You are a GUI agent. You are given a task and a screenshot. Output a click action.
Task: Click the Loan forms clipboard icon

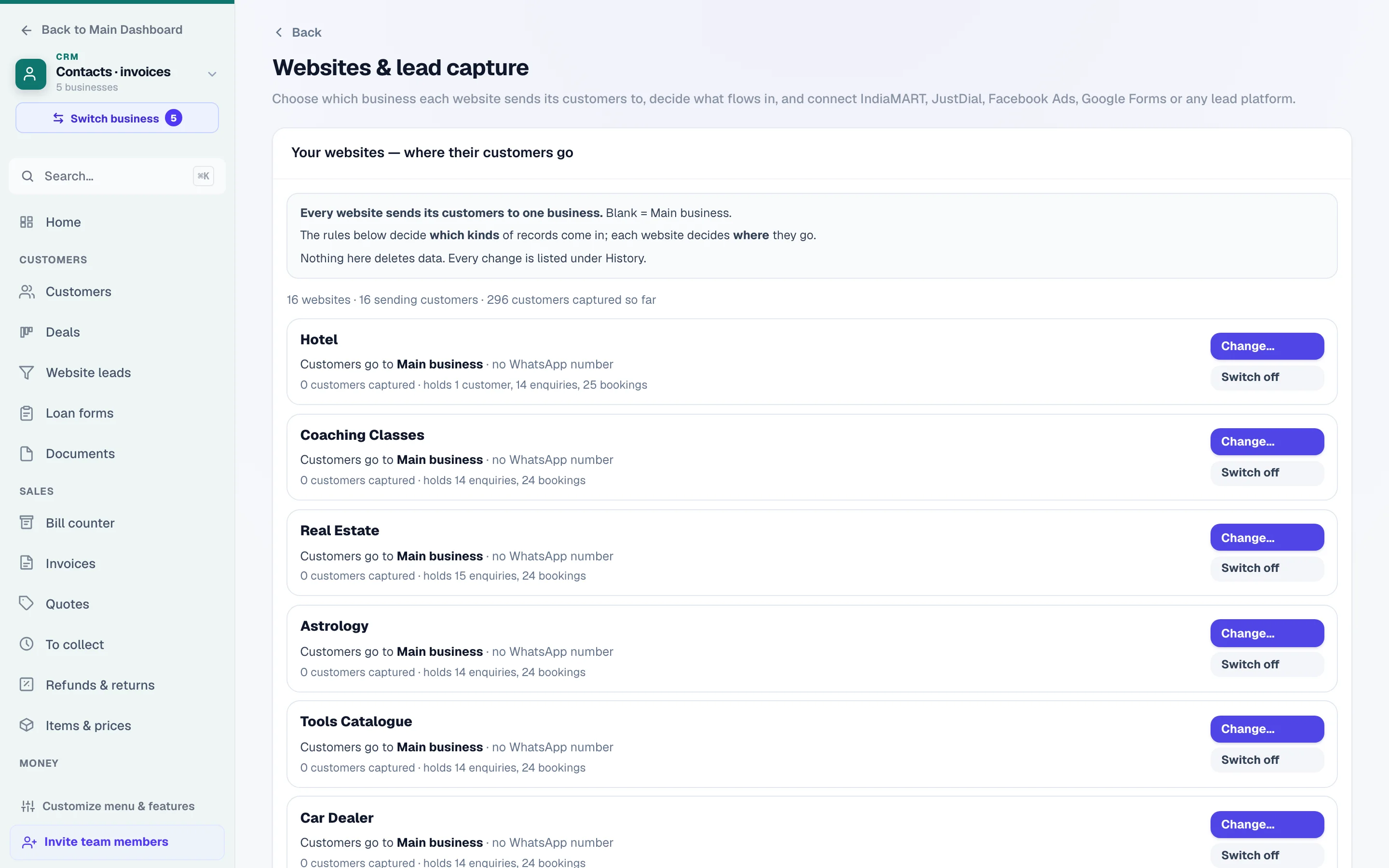(27, 413)
